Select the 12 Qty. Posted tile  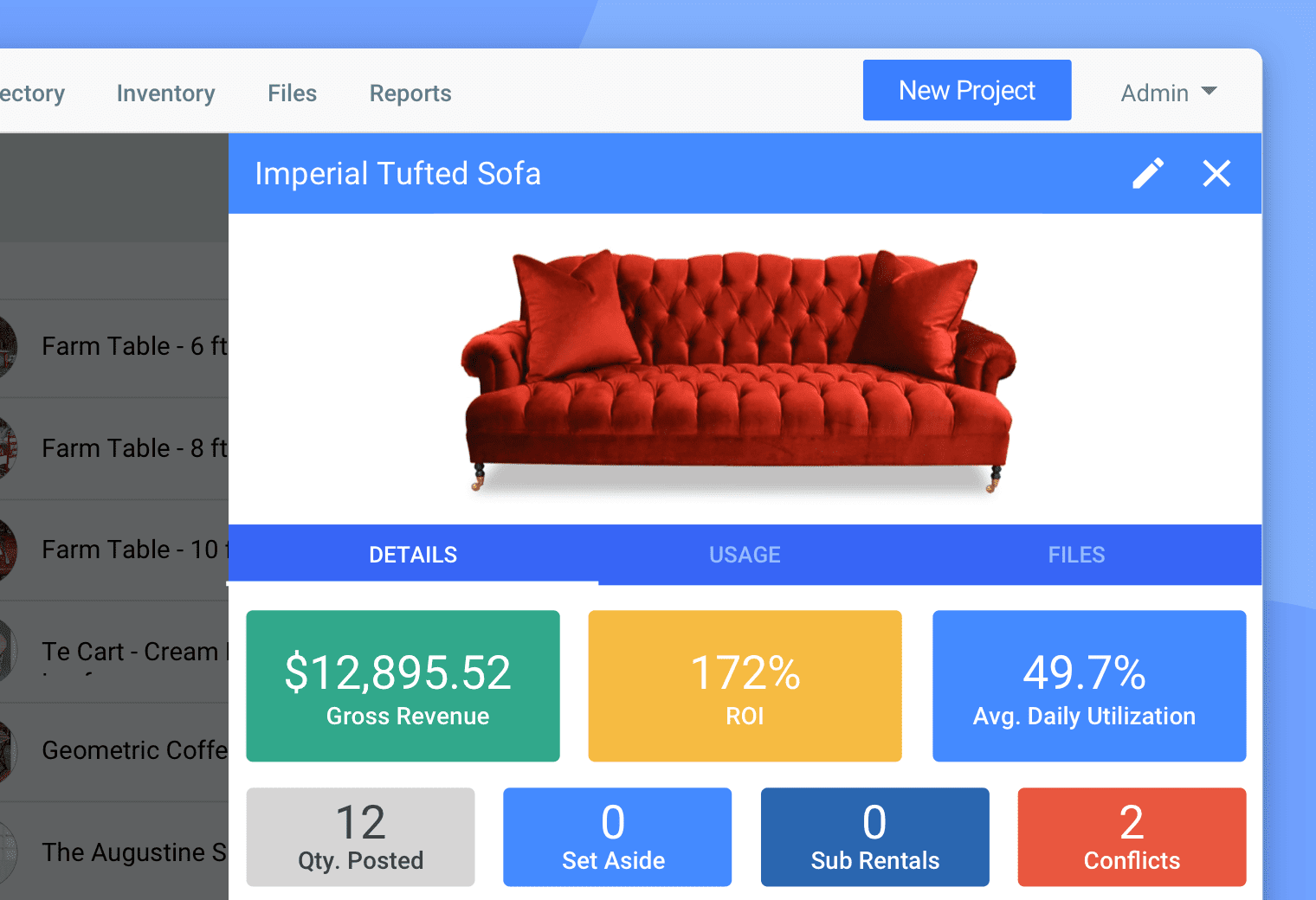360,837
